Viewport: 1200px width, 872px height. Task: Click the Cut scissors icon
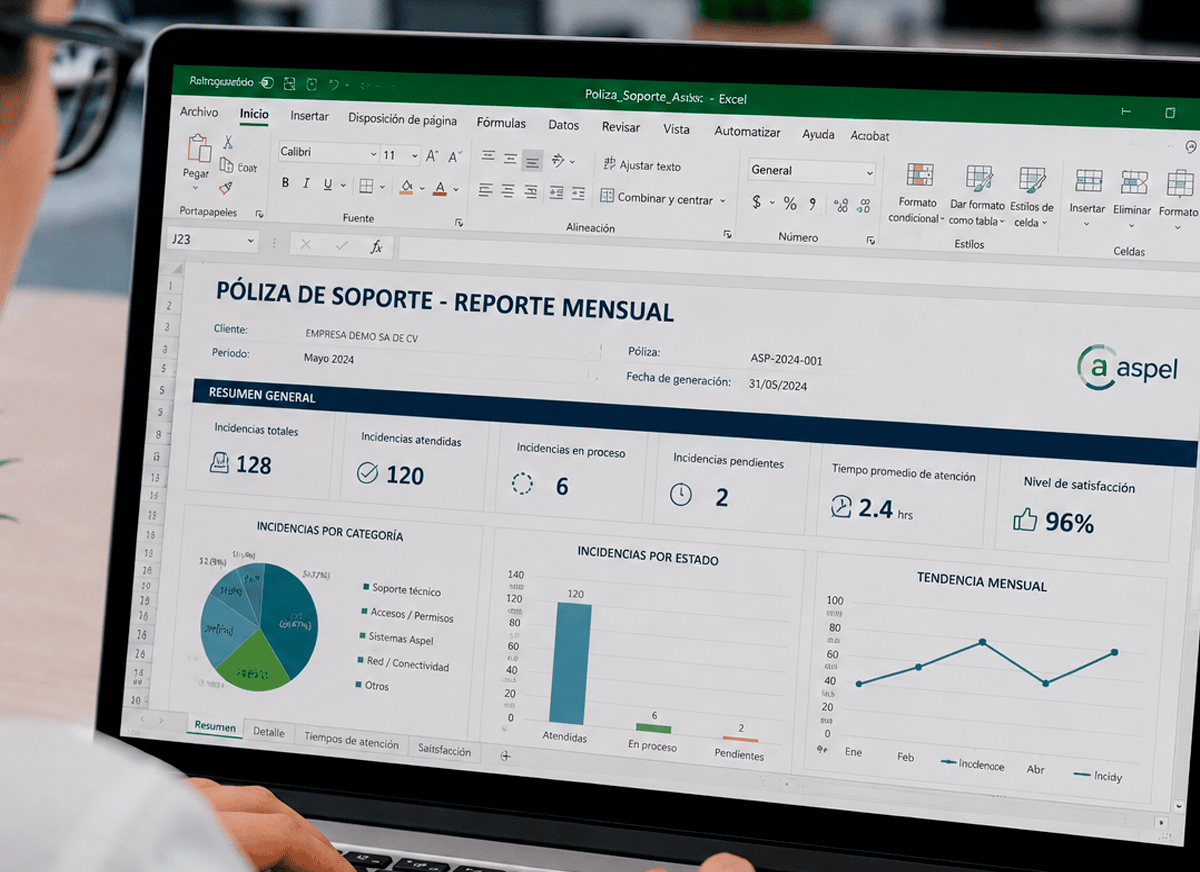click(x=229, y=143)
